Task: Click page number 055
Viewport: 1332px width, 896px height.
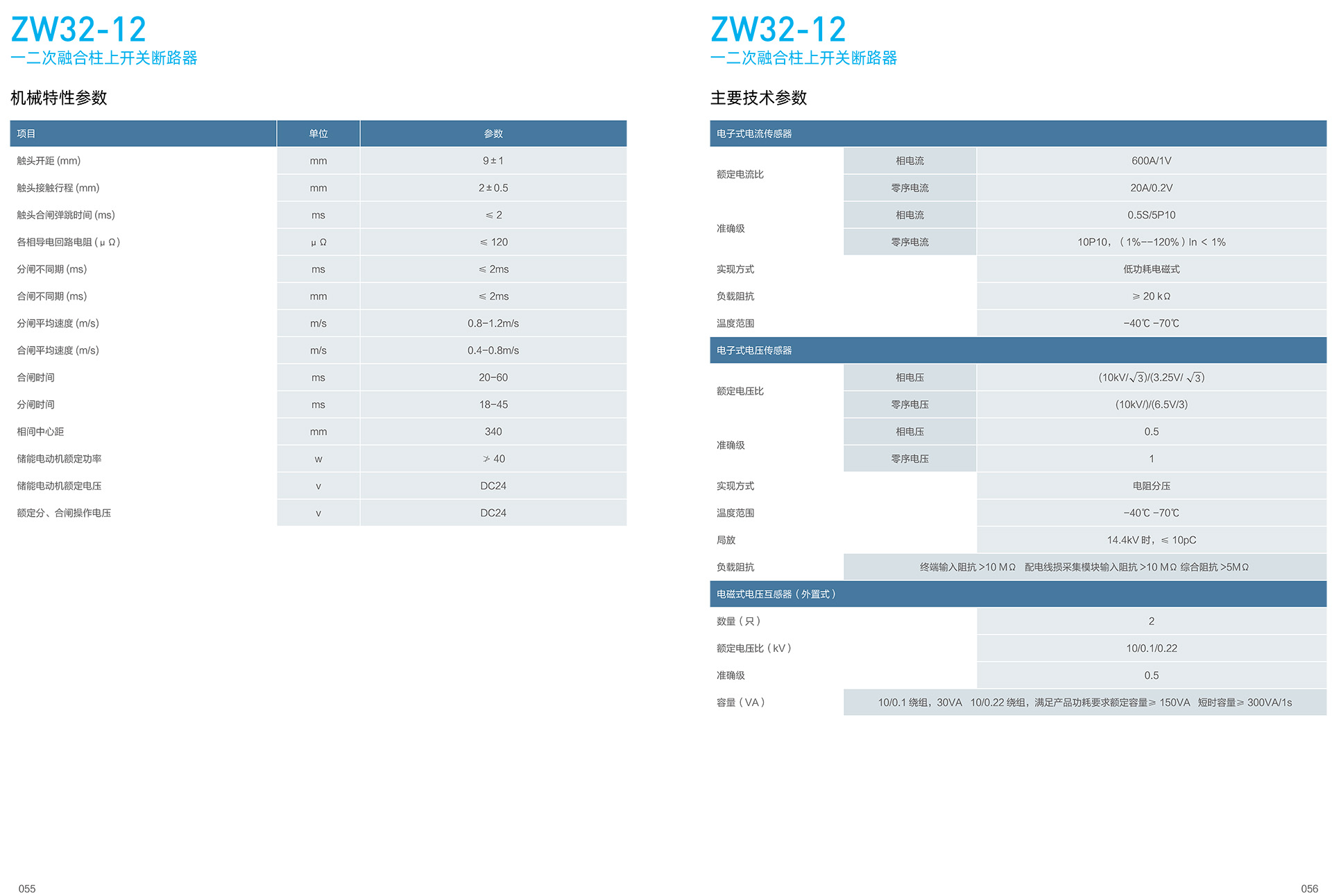Action: click(27, 888)
